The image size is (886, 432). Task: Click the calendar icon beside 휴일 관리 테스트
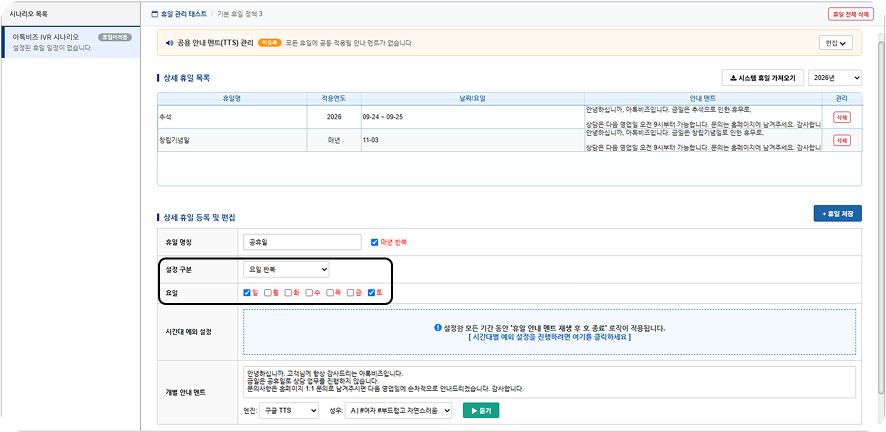(155, 14)
